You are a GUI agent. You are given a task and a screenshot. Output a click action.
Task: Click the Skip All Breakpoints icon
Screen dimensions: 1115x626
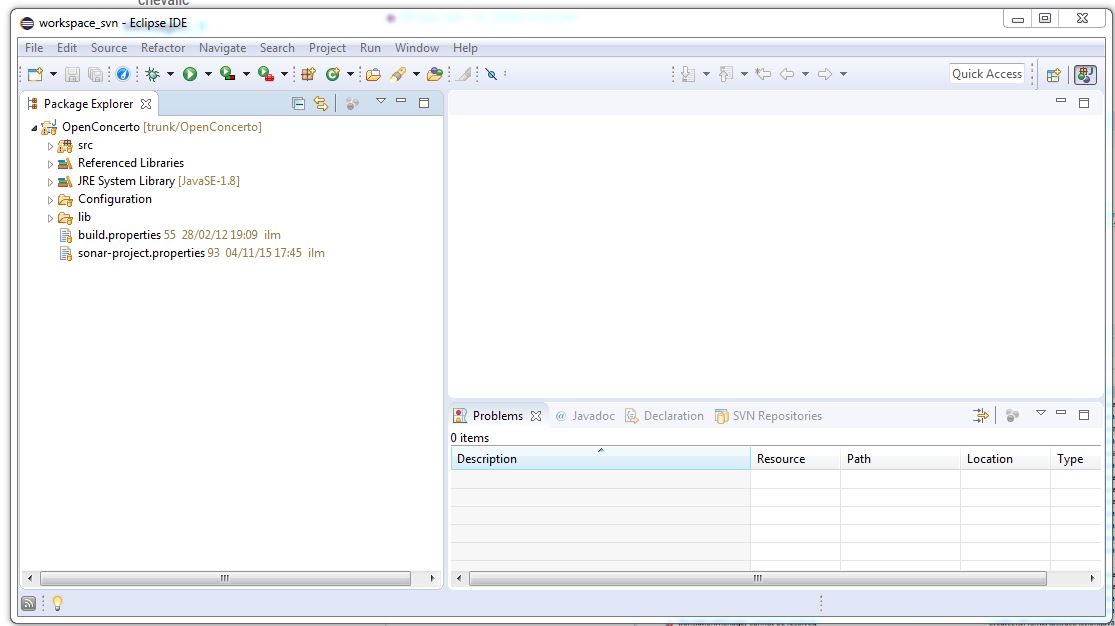(491, 74)
